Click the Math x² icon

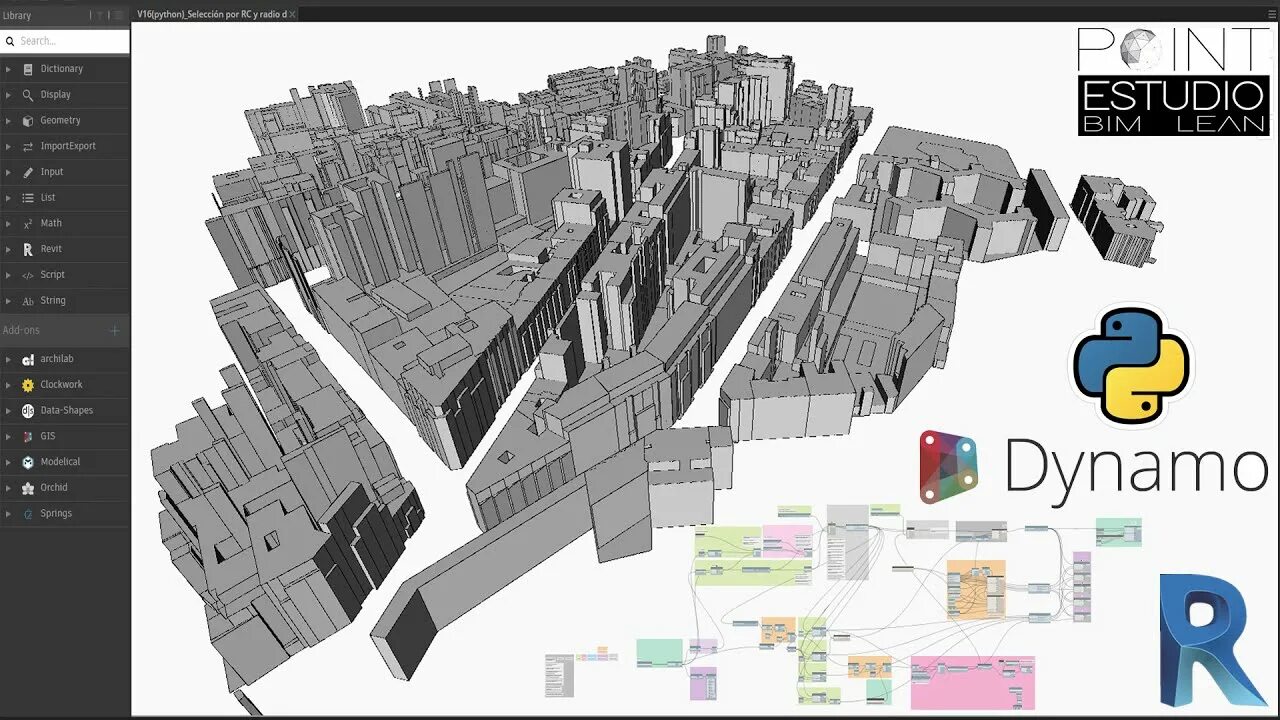tap(28, 223)
